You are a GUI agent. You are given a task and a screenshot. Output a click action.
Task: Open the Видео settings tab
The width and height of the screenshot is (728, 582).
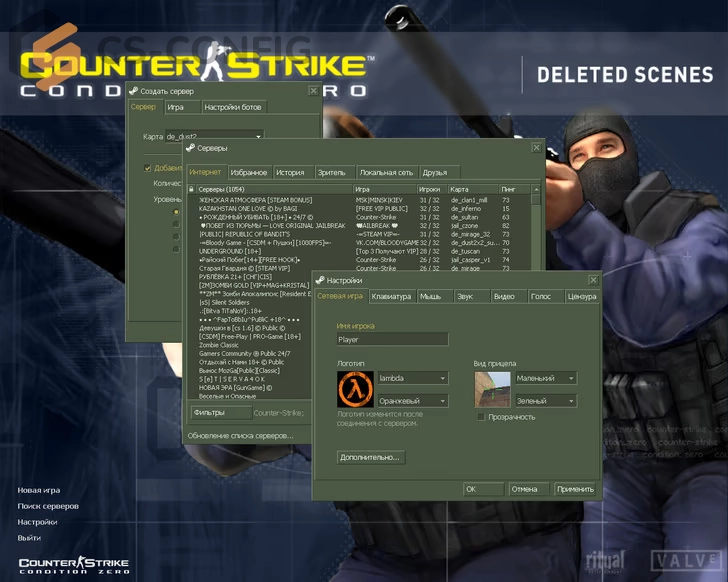[x=509, y=296]
